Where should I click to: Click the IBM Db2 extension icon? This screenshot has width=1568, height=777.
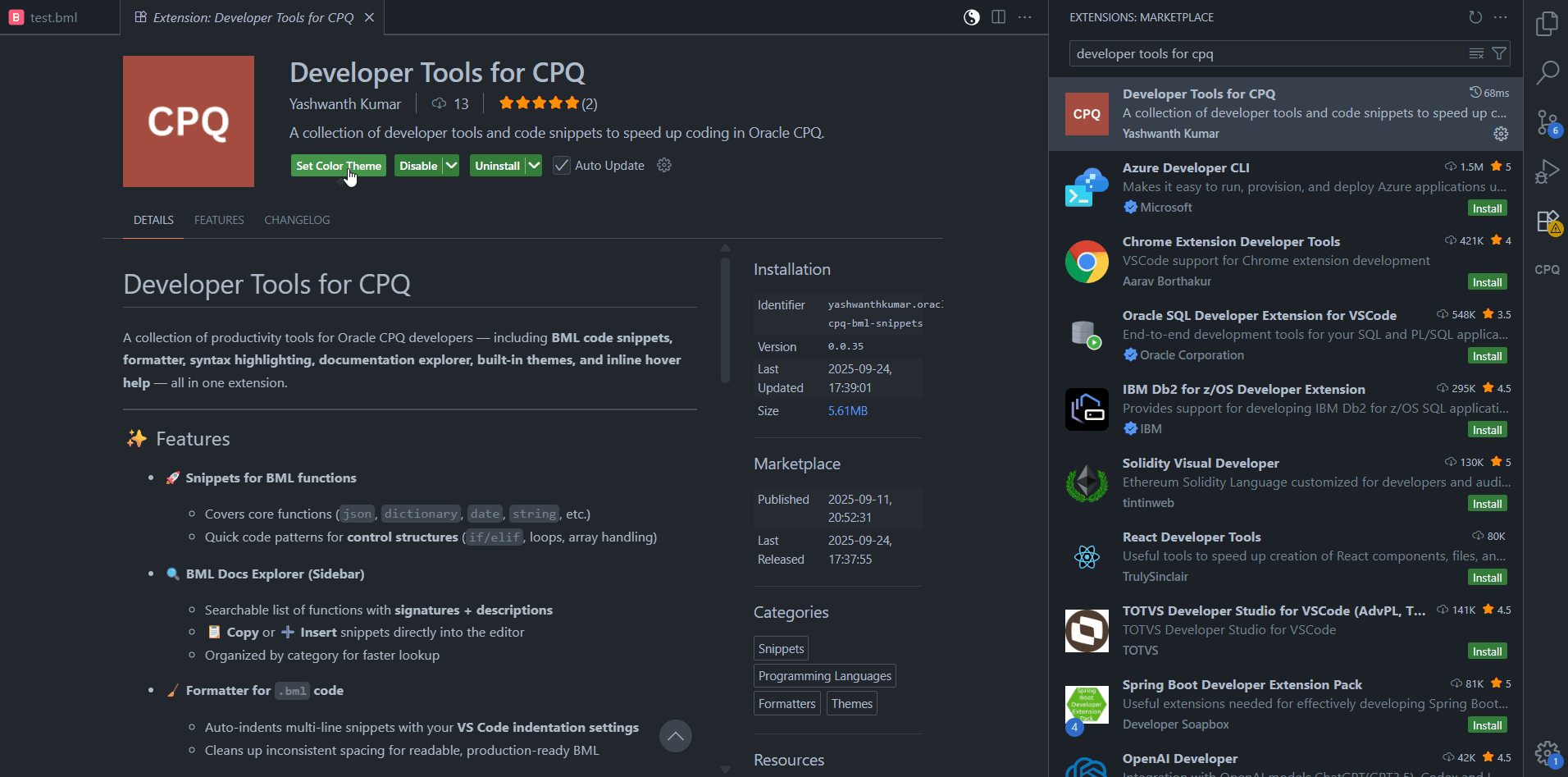(x=1087, y=409)
